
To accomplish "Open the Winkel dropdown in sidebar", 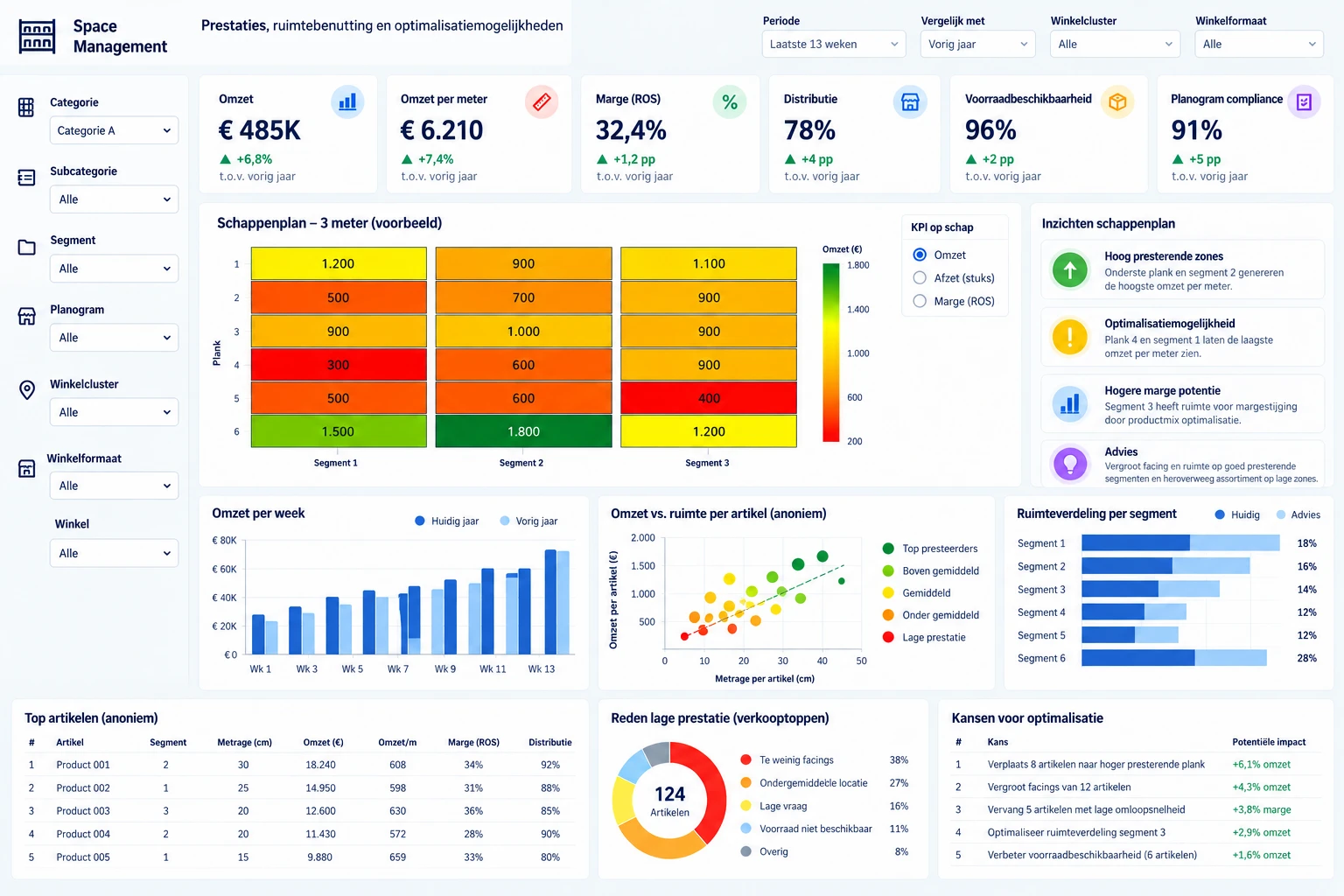I will [x=114, y=553].
